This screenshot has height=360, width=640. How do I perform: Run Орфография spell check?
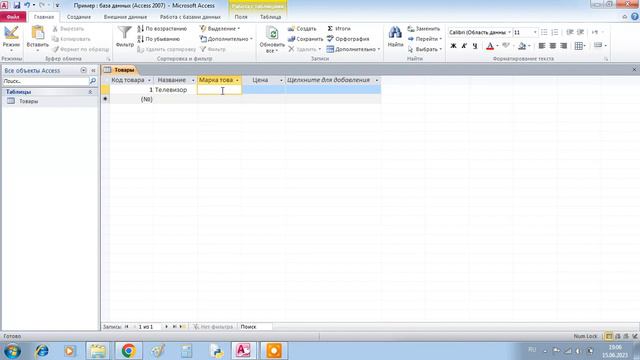pos(348,39)
